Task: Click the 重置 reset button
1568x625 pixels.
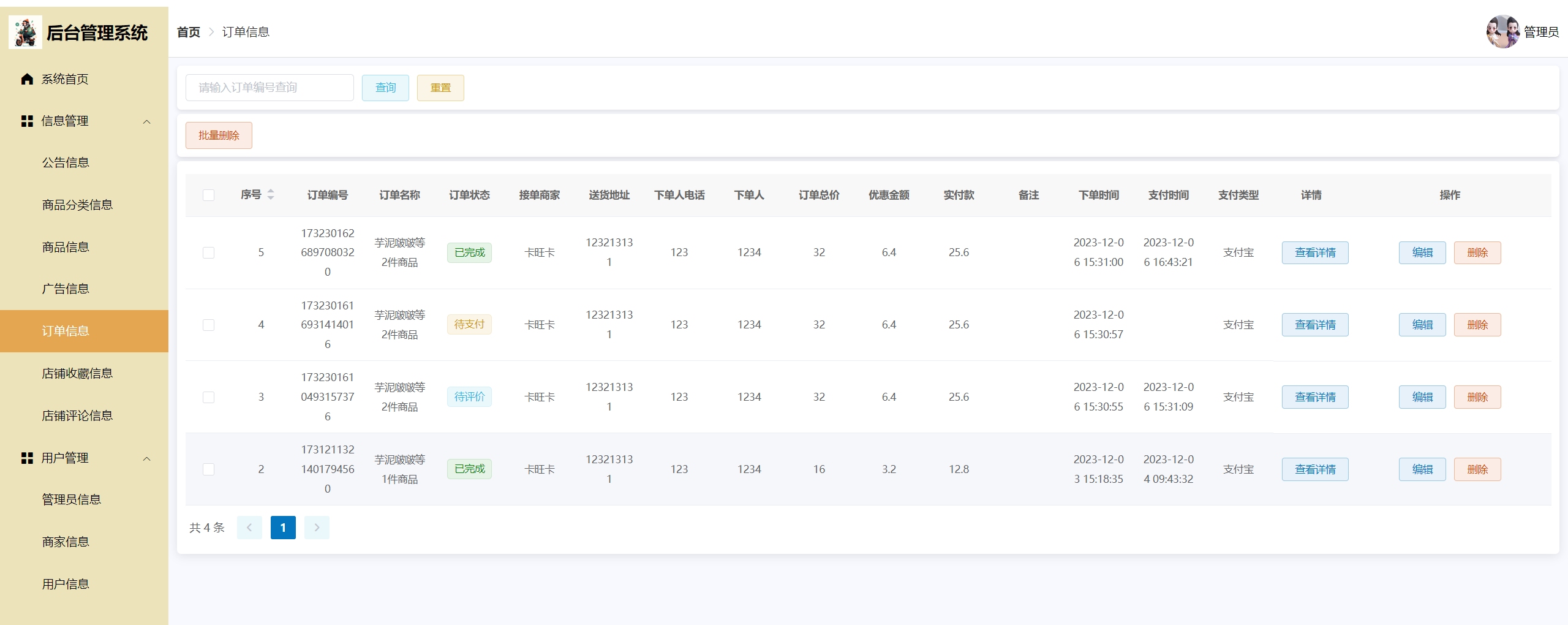Action: click(x=440, y=88)
